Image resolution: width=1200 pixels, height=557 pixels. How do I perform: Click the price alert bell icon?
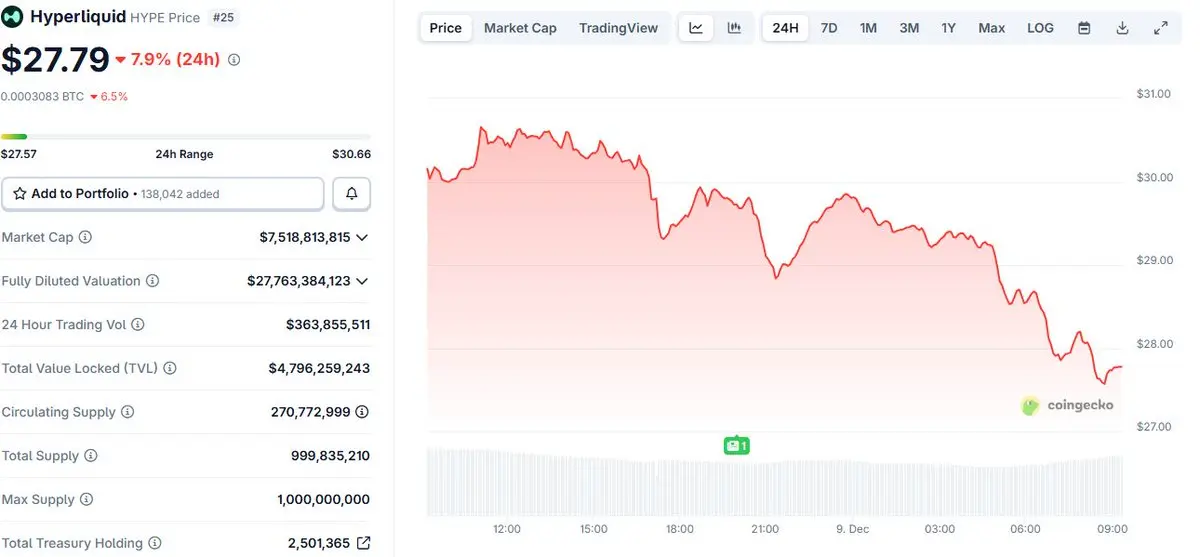click(x=351, y=194)
